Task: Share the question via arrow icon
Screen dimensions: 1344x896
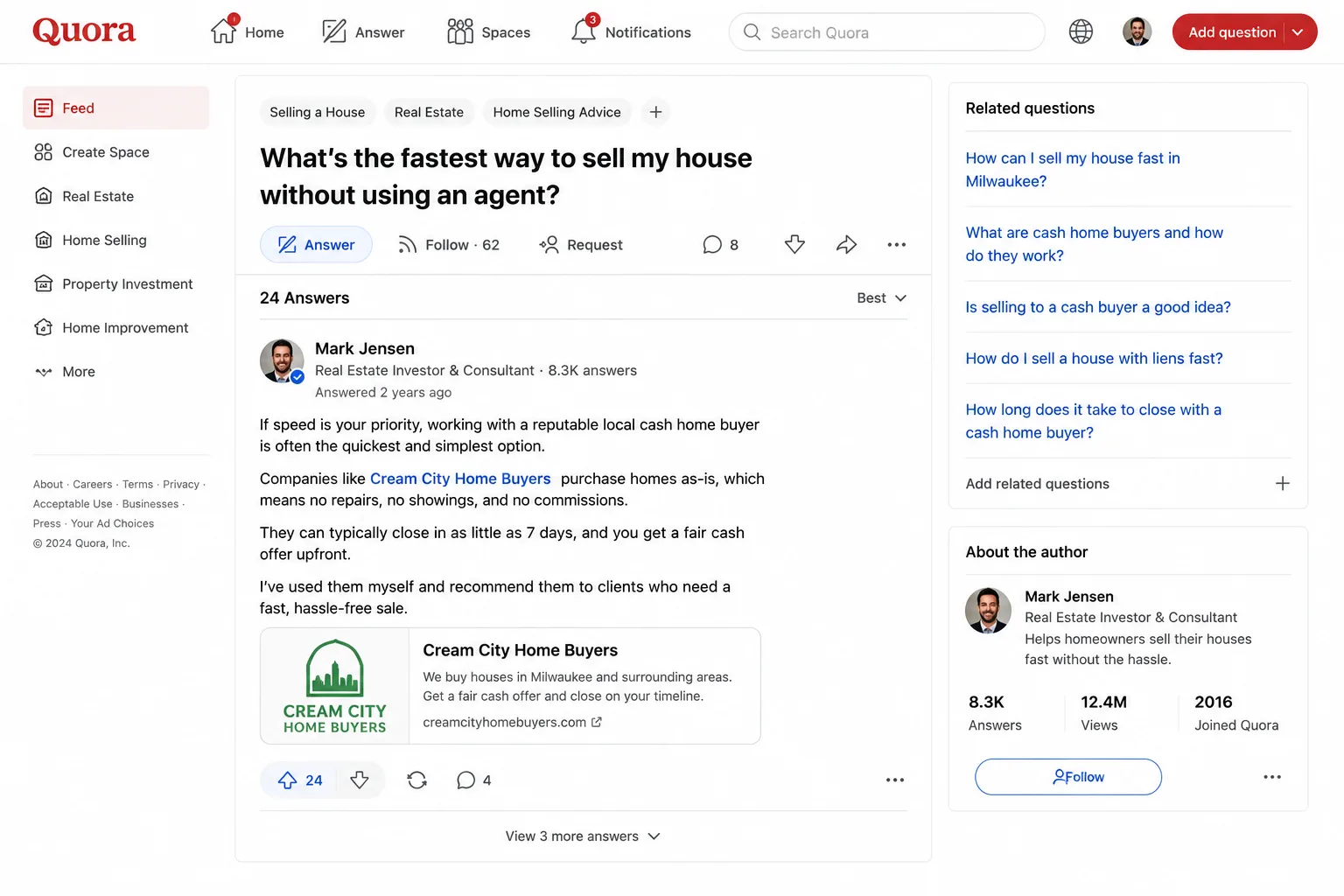Action: pos(846,245)
